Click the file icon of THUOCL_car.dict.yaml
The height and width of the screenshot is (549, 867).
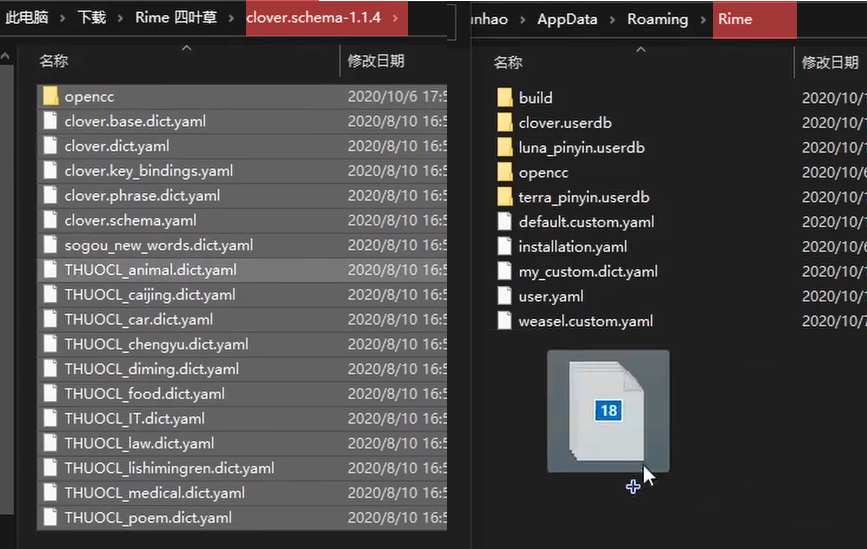(x=50, y=319)
